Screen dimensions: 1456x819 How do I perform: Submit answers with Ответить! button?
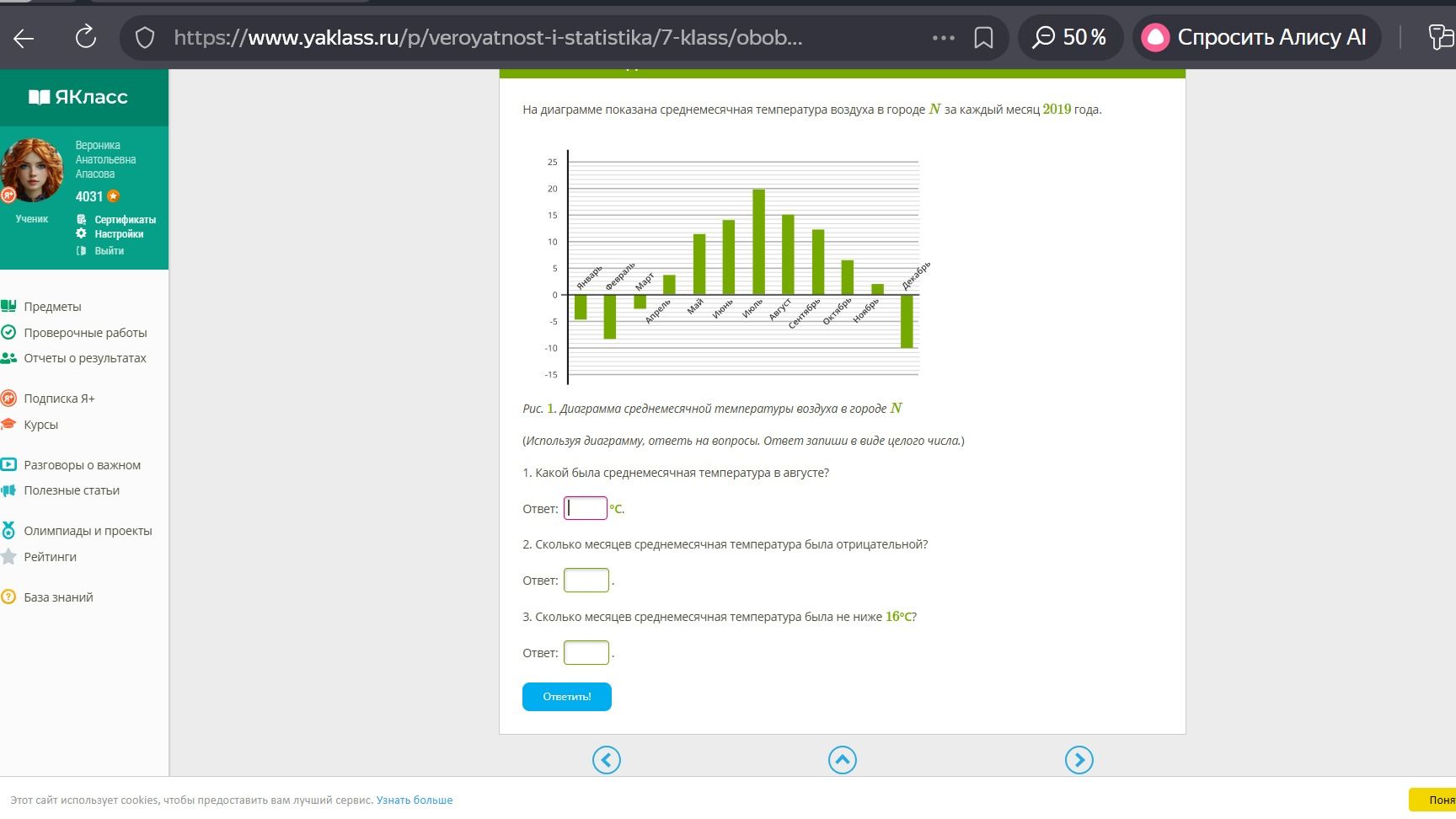coord(567,697)
